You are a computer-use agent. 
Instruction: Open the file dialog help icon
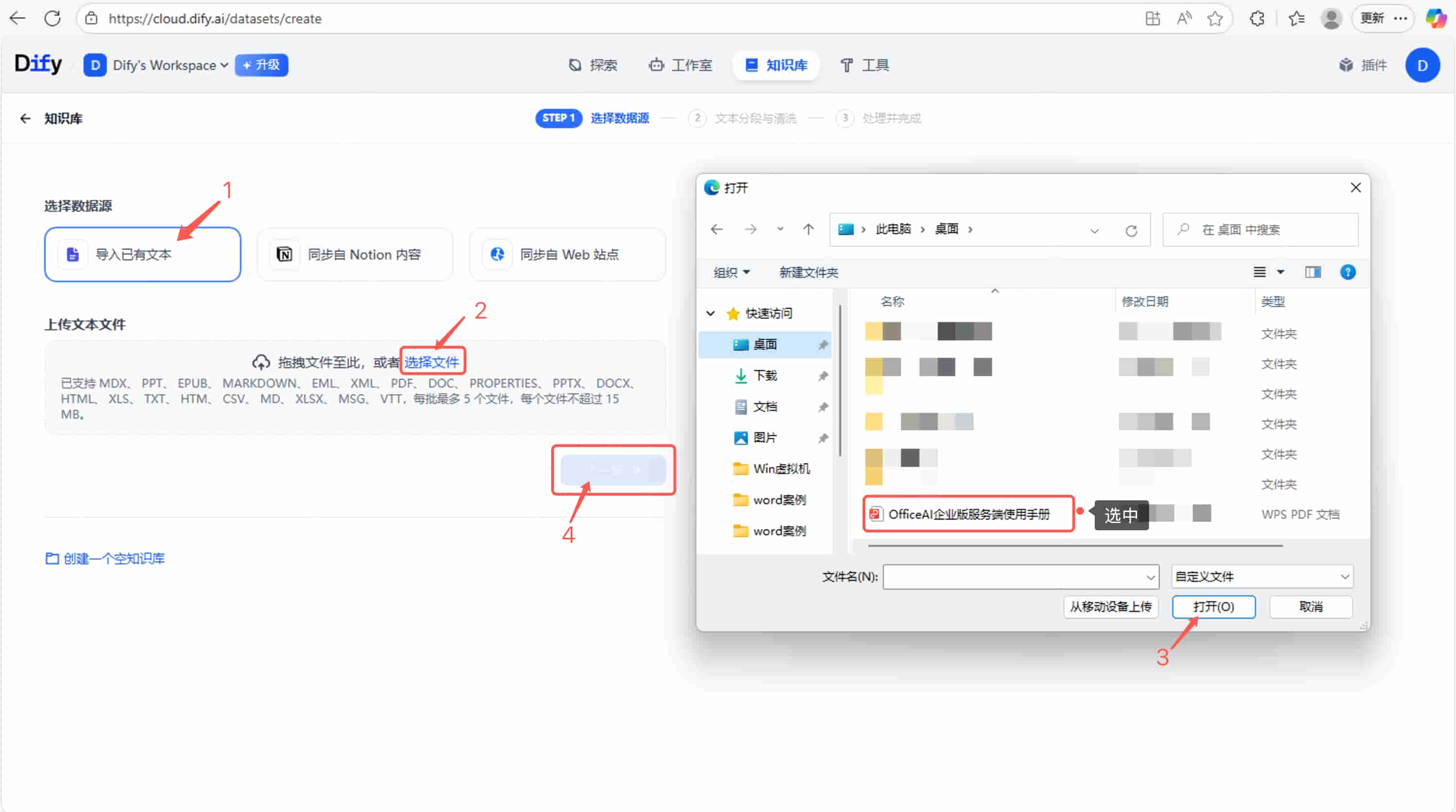(x=1348, y=272)
